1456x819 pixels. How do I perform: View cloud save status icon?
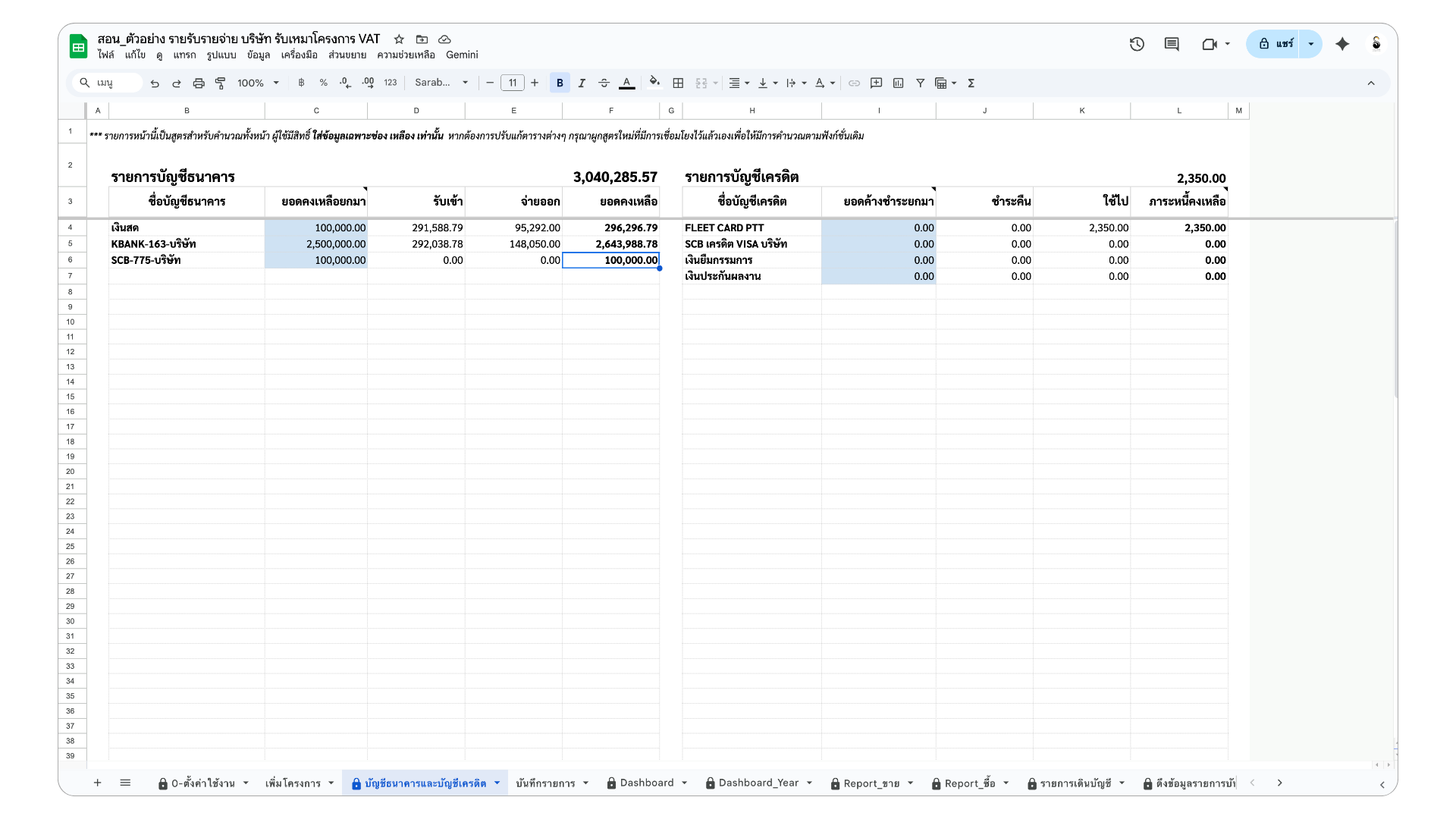445,39
